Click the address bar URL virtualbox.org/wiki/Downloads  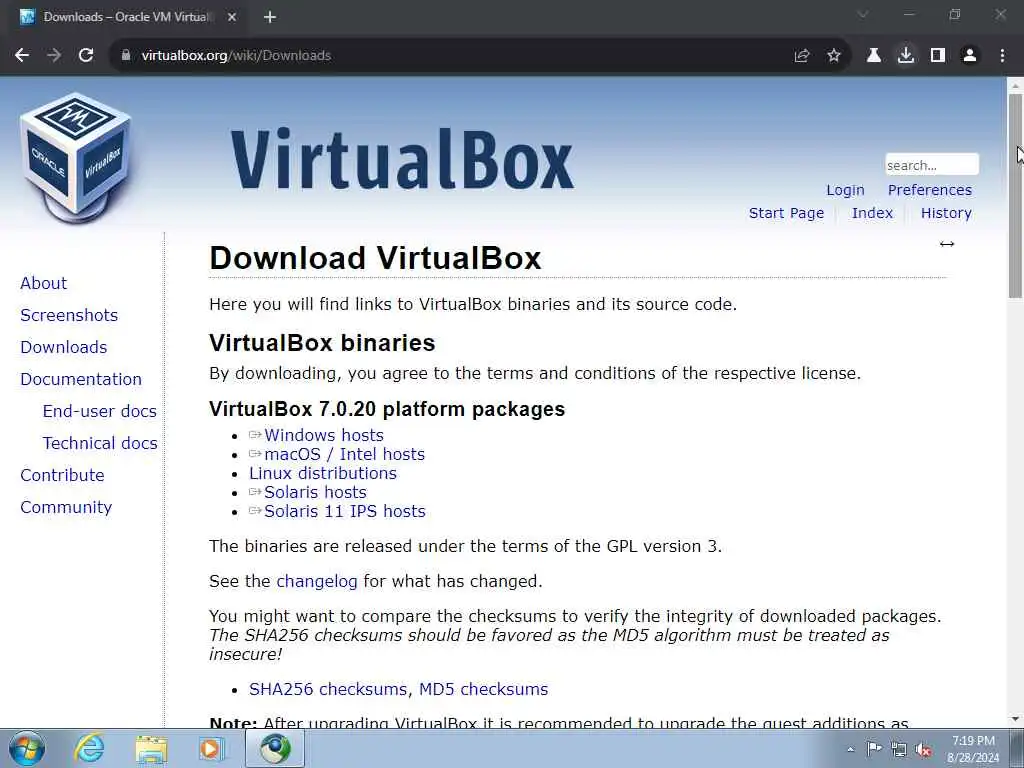[236, 56]
